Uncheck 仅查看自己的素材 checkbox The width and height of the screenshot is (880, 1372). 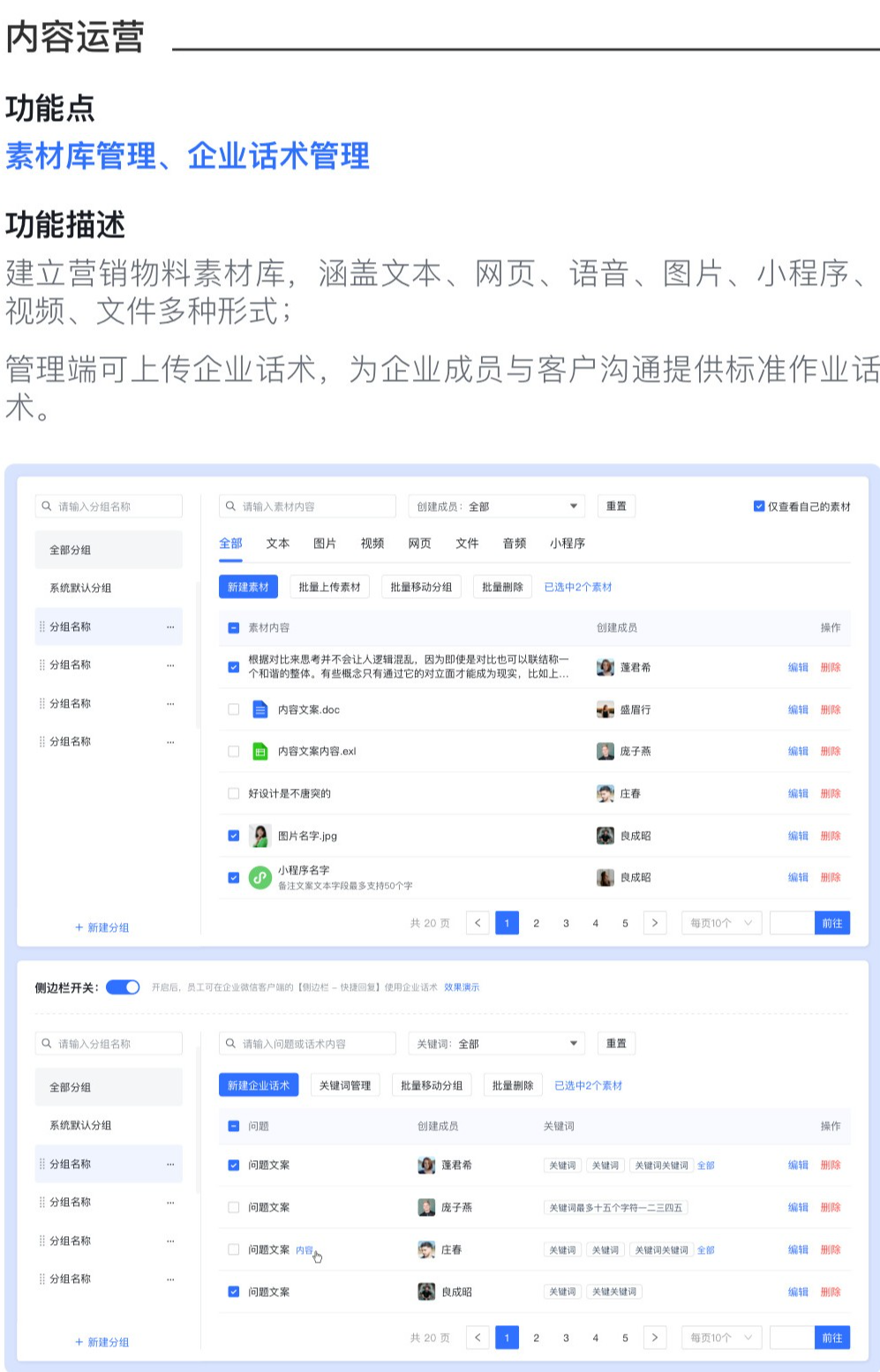tap(758, 506)
